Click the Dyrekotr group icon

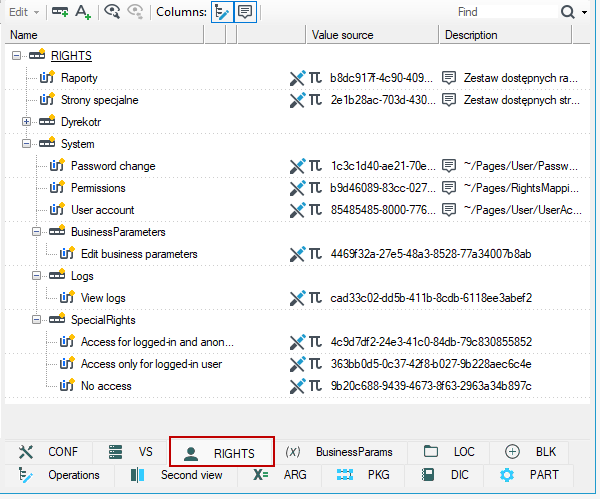pyautogui.click(x=47, y=121)
